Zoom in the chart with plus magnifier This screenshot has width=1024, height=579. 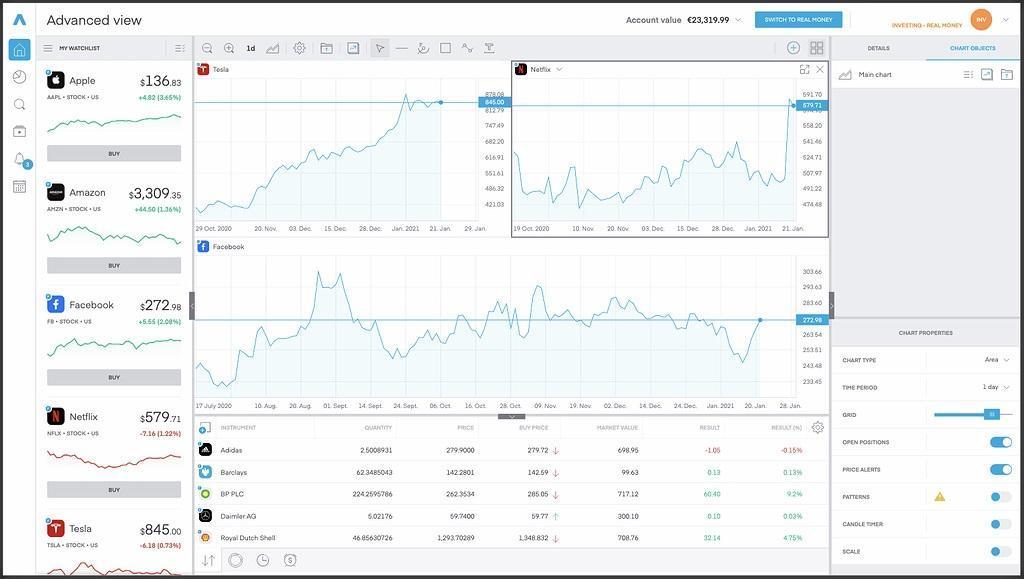[229, 48]
